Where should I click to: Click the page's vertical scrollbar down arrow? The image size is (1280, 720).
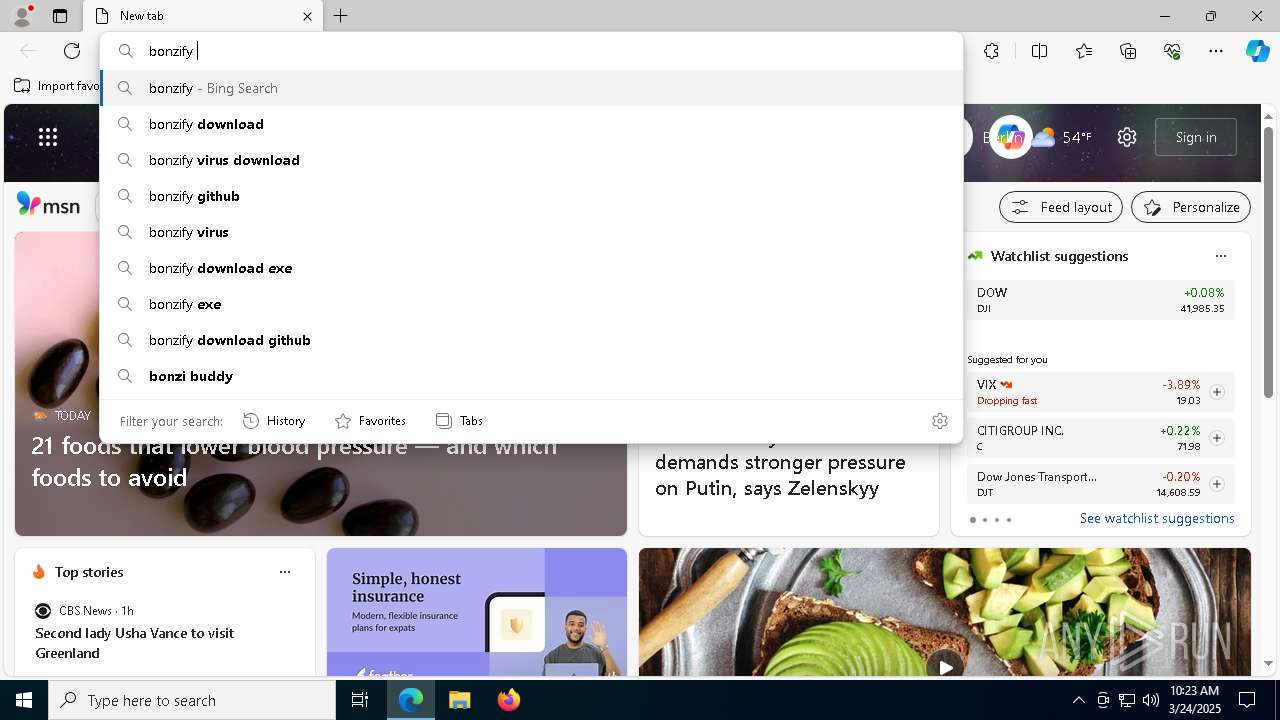[1269, 663]
